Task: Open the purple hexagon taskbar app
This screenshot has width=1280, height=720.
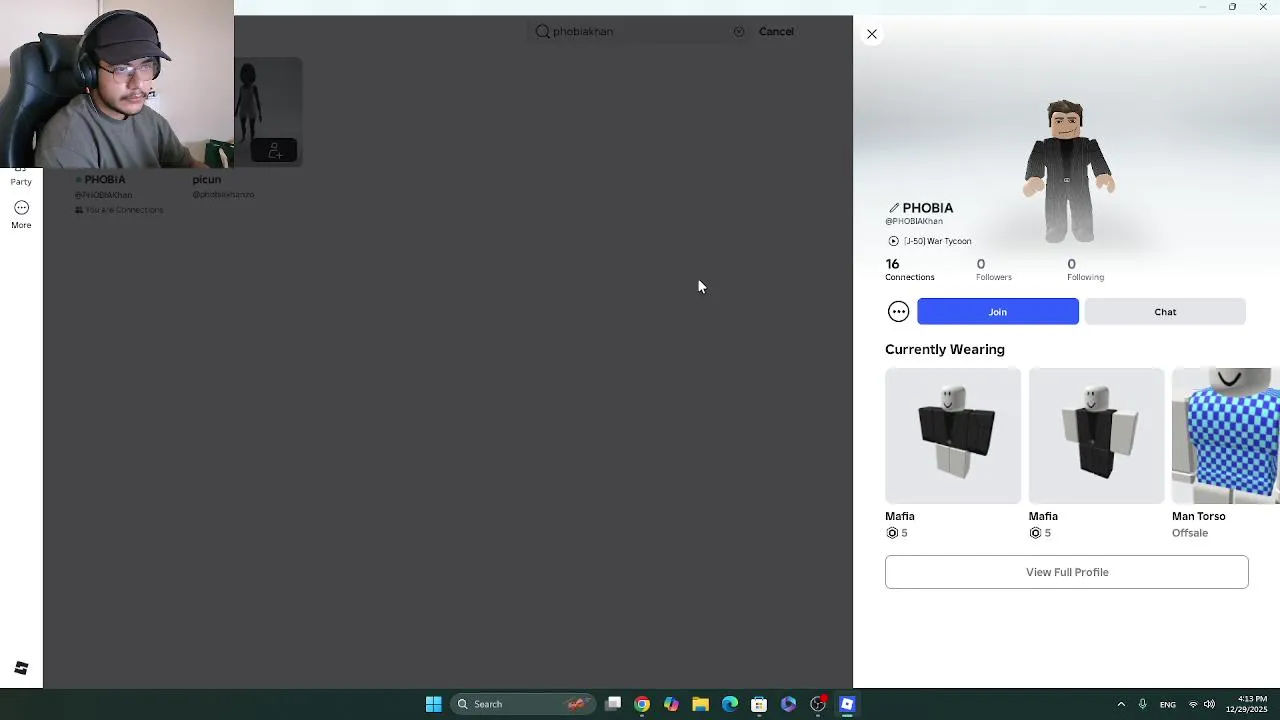Action: [788, 704]
